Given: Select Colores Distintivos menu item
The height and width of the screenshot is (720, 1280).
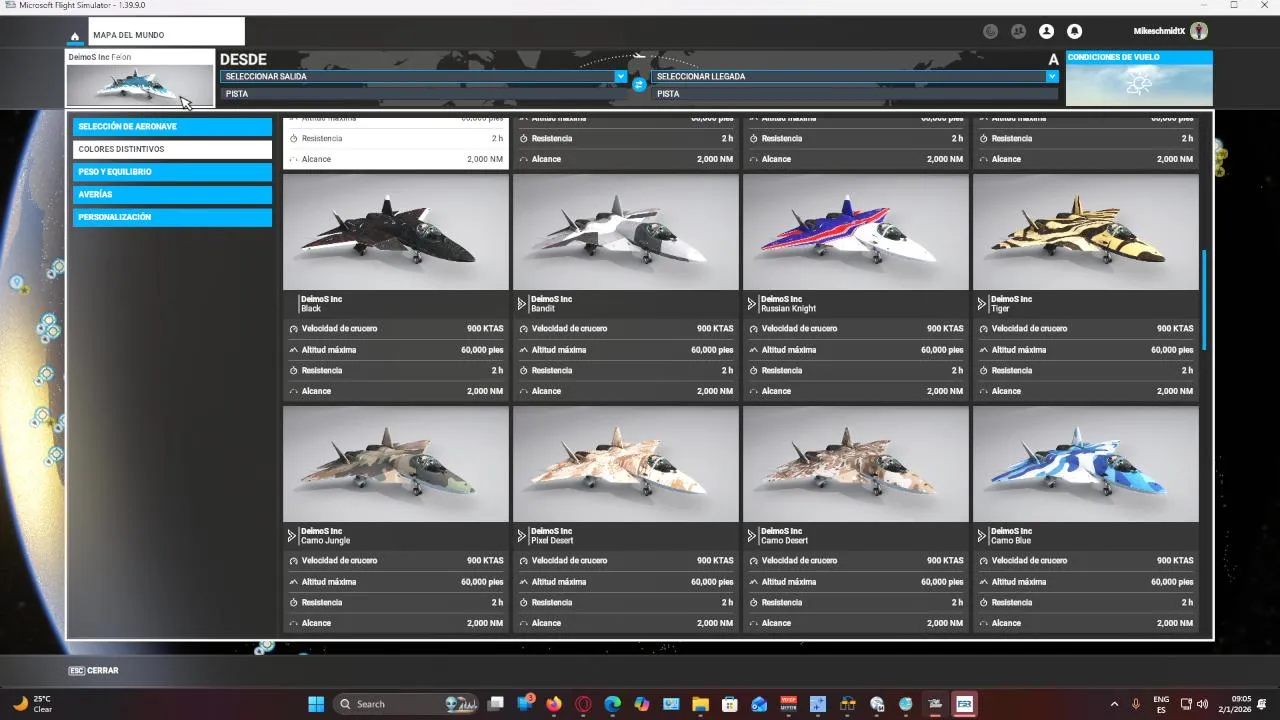Looking at the screenshot, I should (x=172, y=149).
